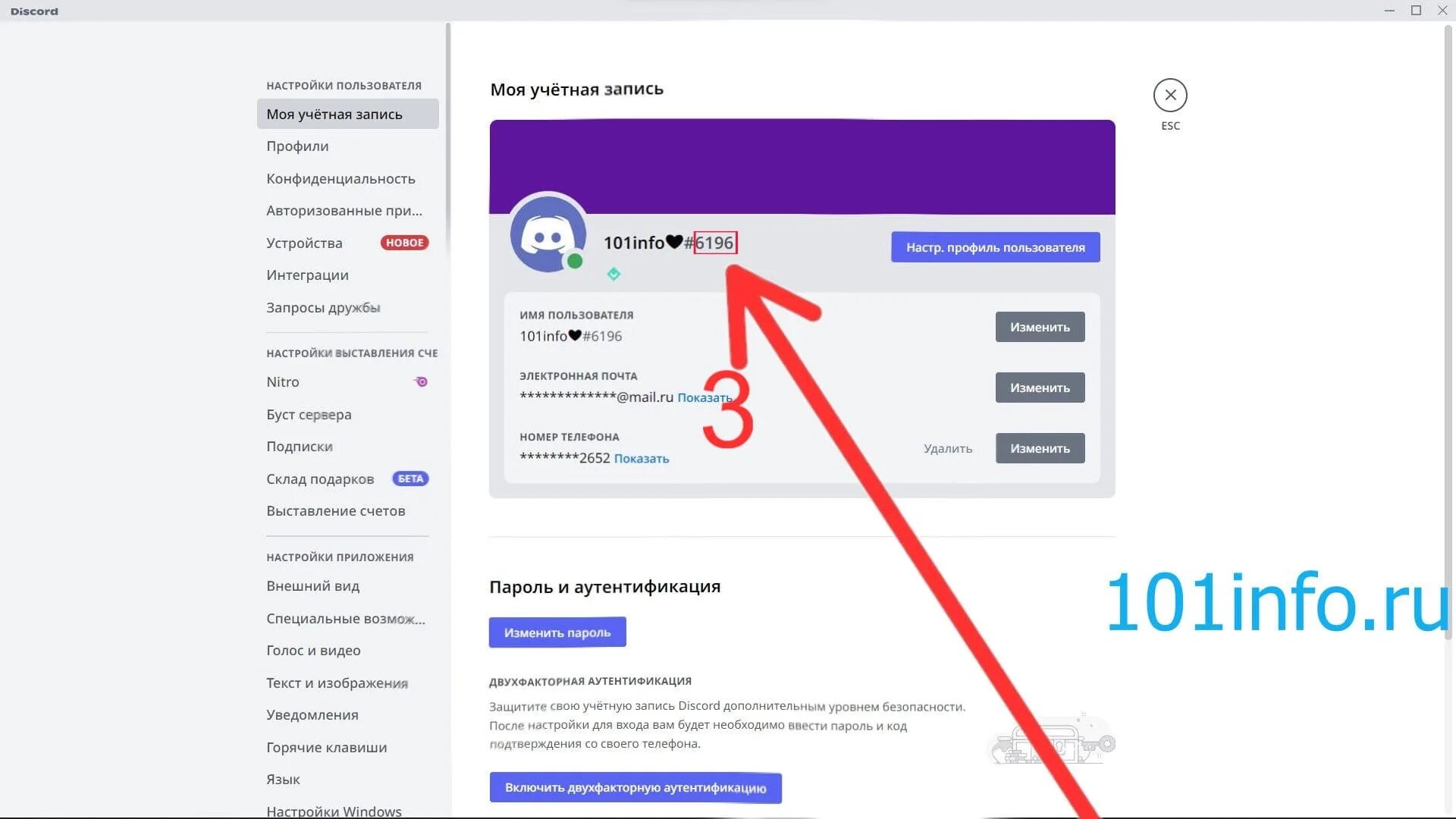Go to Конфиденциальность settings
Screen dimensions: 1456x819
(x=347, y=178)
